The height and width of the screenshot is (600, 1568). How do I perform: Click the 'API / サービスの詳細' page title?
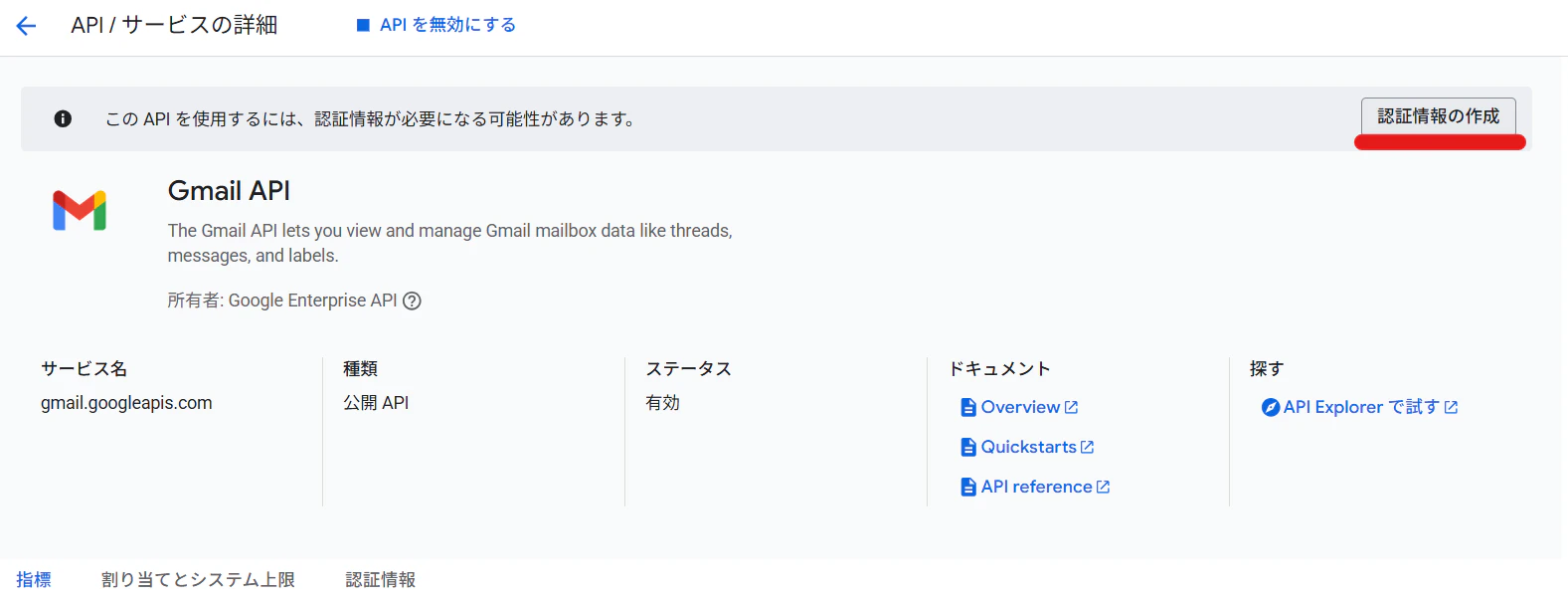(174, 25)
